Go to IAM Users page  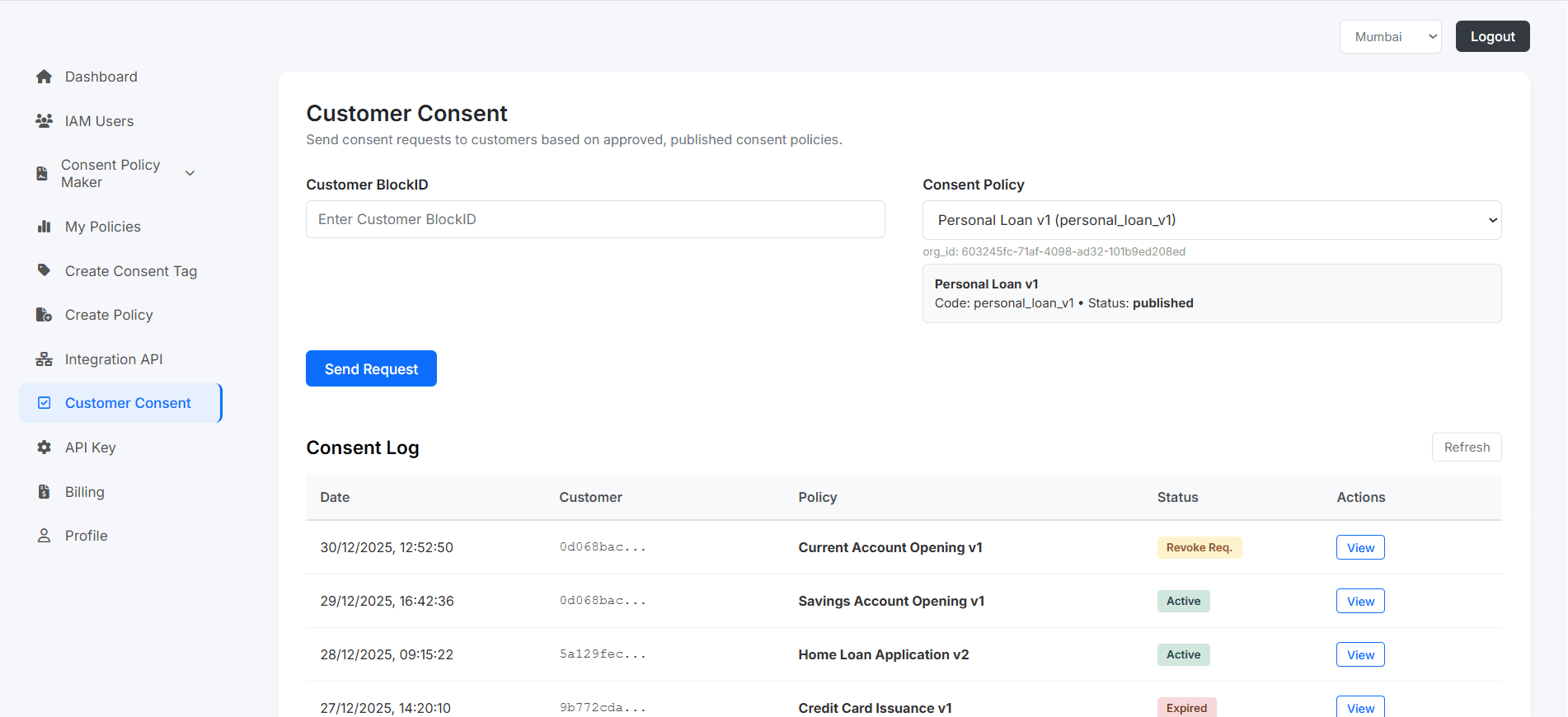point(99,121)
